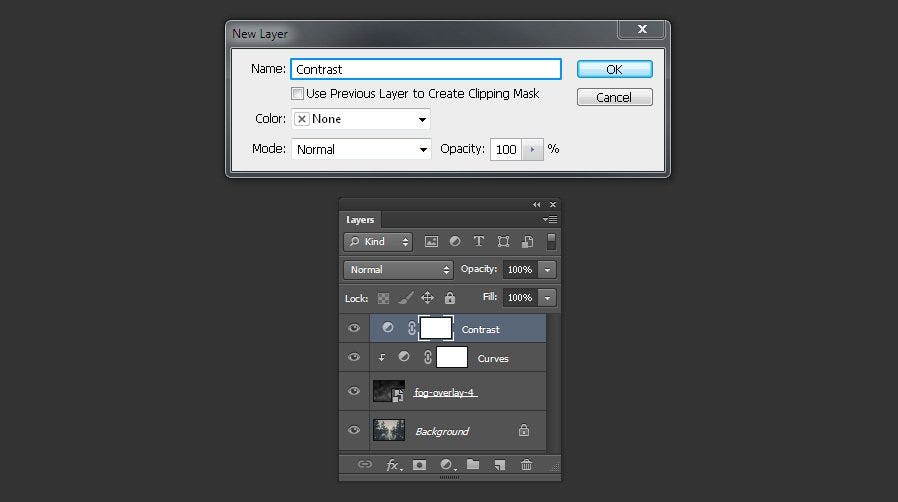Enable Use Previous Layer clipping mask checkbox
This screenshot has height=502, width=898.
[297, 93]
